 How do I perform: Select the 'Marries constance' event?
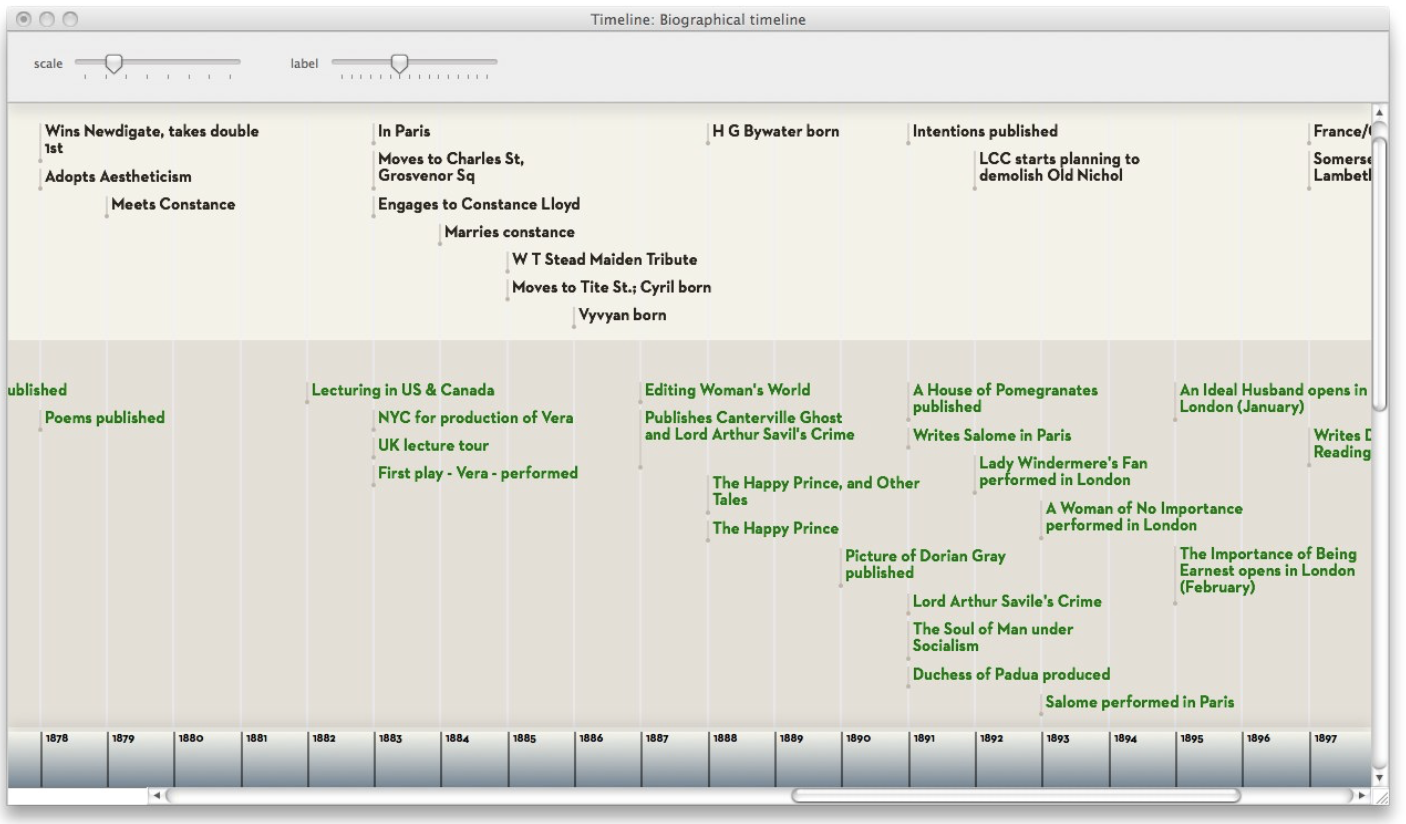(x=509, y=232)
